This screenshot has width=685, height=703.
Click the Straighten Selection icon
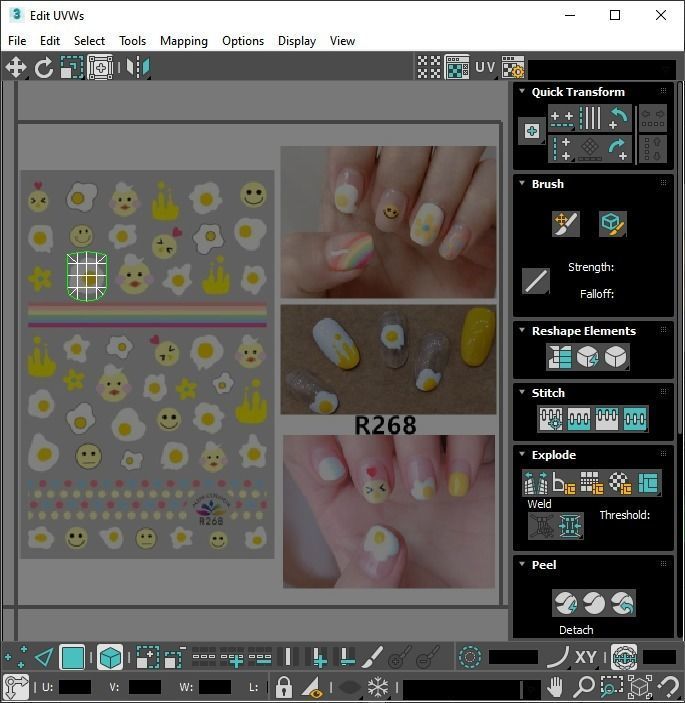pos(559,357)
